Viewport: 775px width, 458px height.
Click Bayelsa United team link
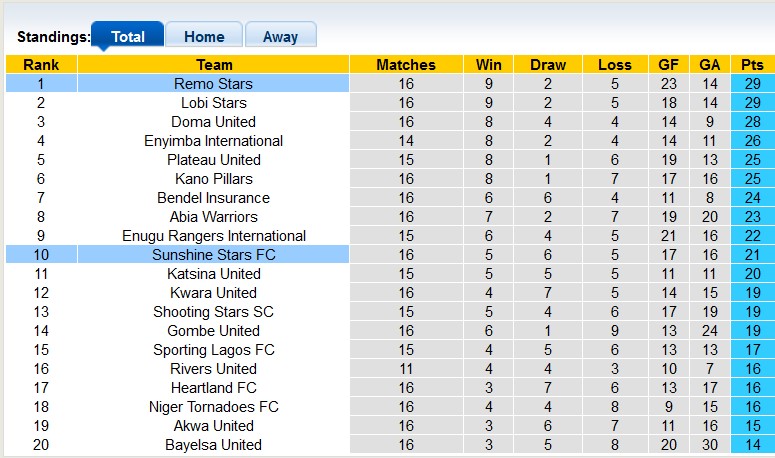(213, 445)
